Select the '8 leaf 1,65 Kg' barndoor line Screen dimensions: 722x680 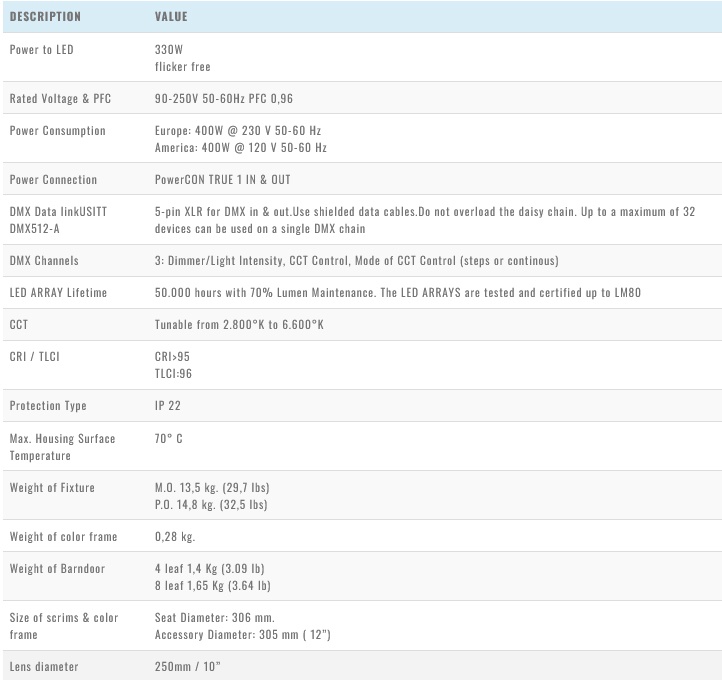click(213, 586)
